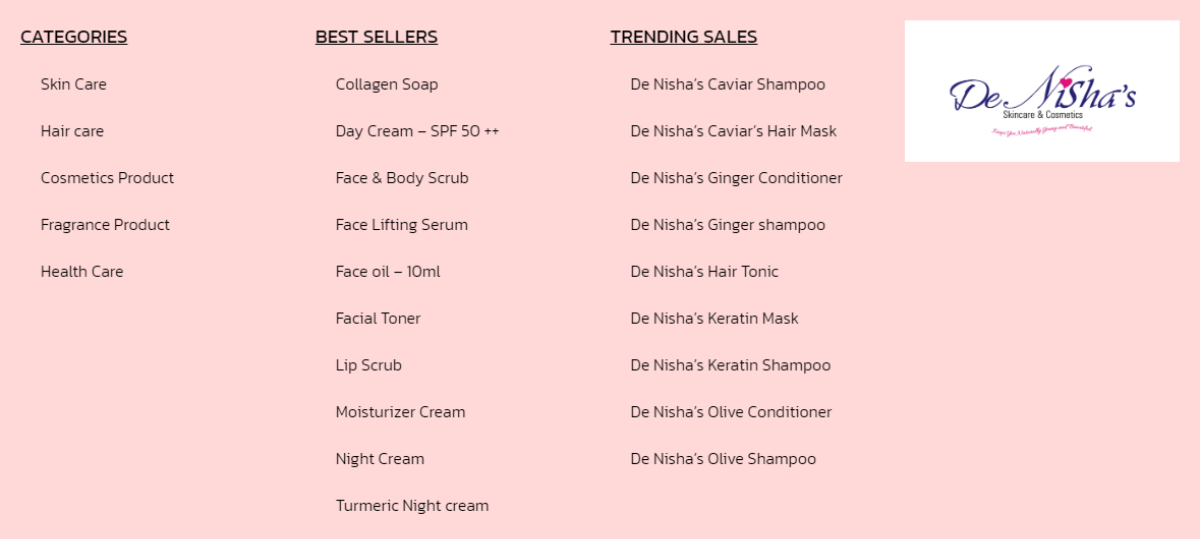Go to Hair care category
1200x539 pixels.
[72, 131]
